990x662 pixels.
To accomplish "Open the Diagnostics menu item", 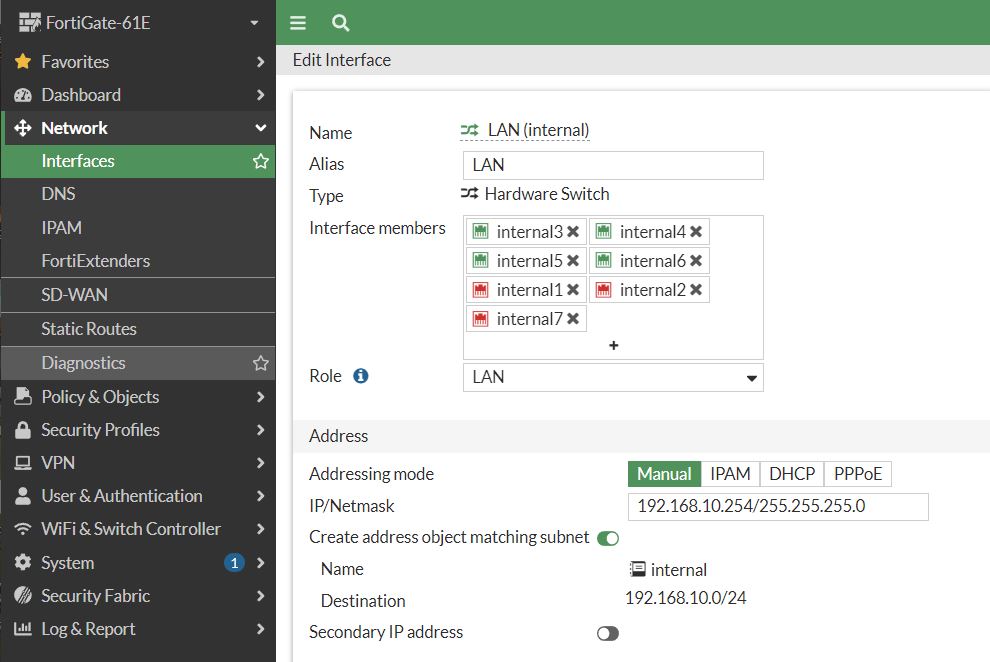I will click(138, 363).
